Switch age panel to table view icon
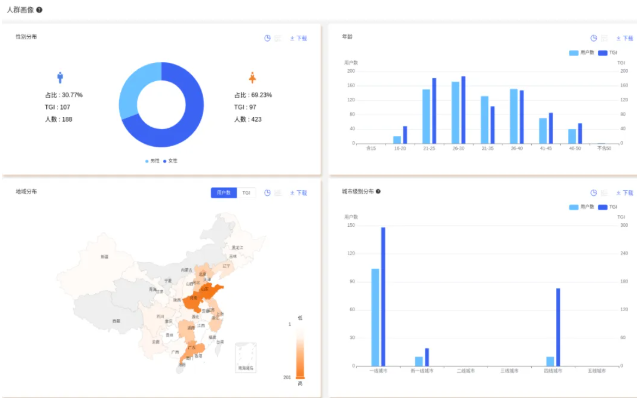This screenshot has width=637, height=398. pyautogui.click(x=604, y=38)
